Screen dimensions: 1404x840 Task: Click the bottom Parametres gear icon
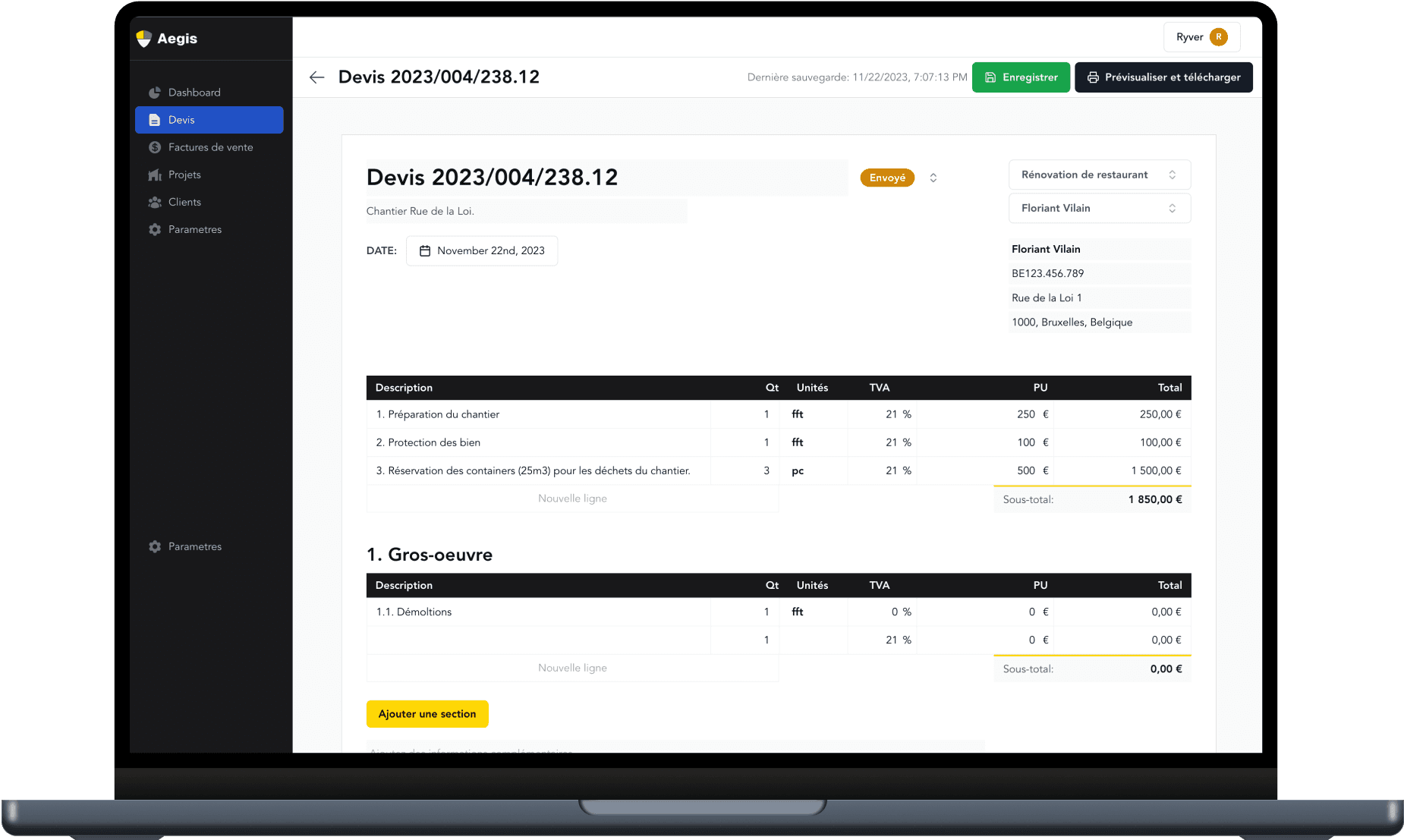[x=155, y=546]
